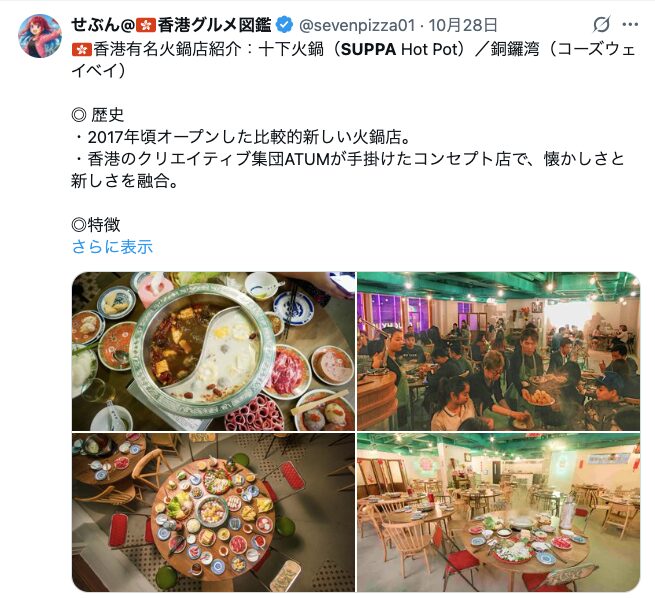Click the Hong Kong flag emoji starting tweet text
Screen dimensions: 655x598
pos(82,50)
